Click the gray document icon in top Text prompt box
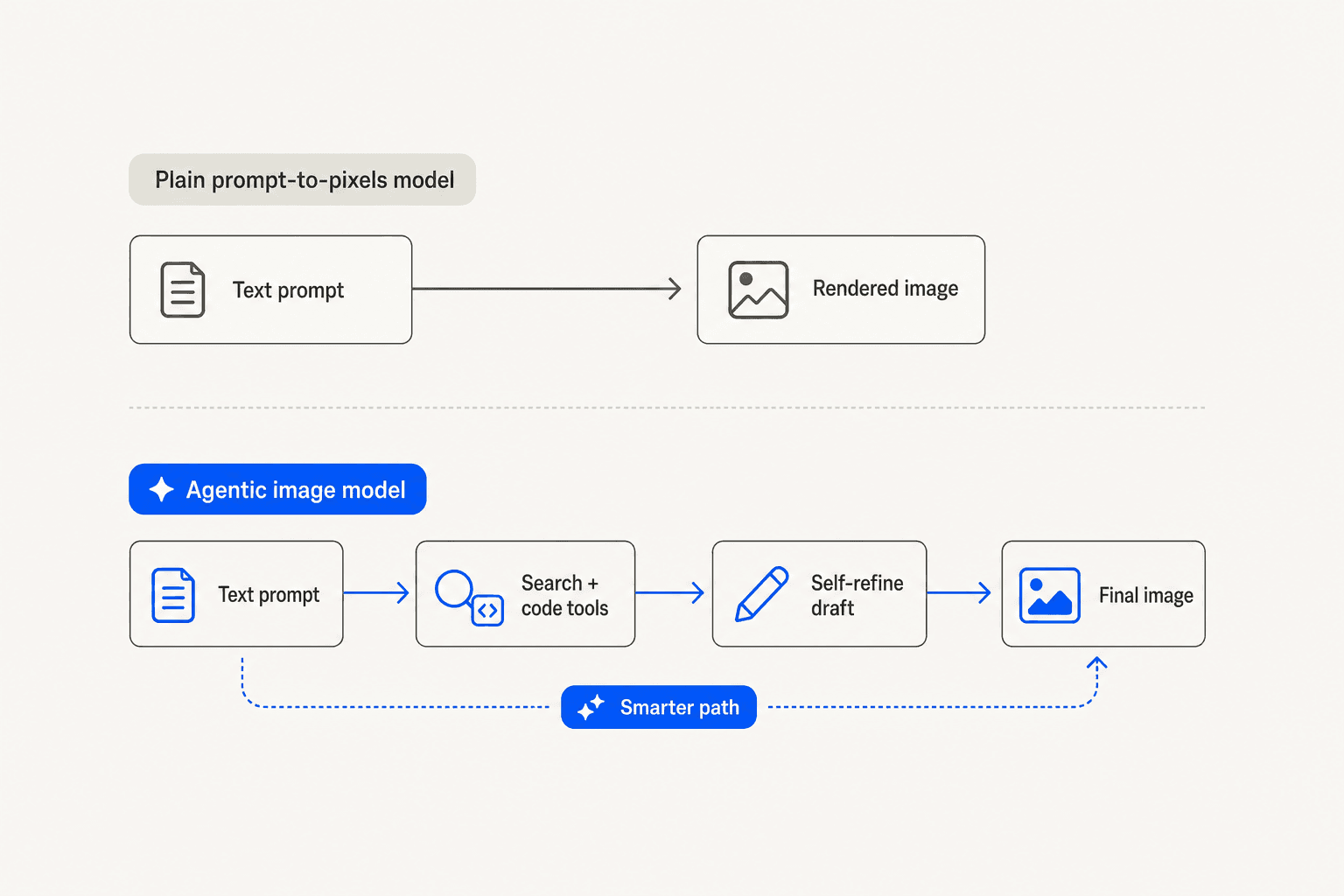The width and height of the screenshot is (1344, 896). (182, 290)
